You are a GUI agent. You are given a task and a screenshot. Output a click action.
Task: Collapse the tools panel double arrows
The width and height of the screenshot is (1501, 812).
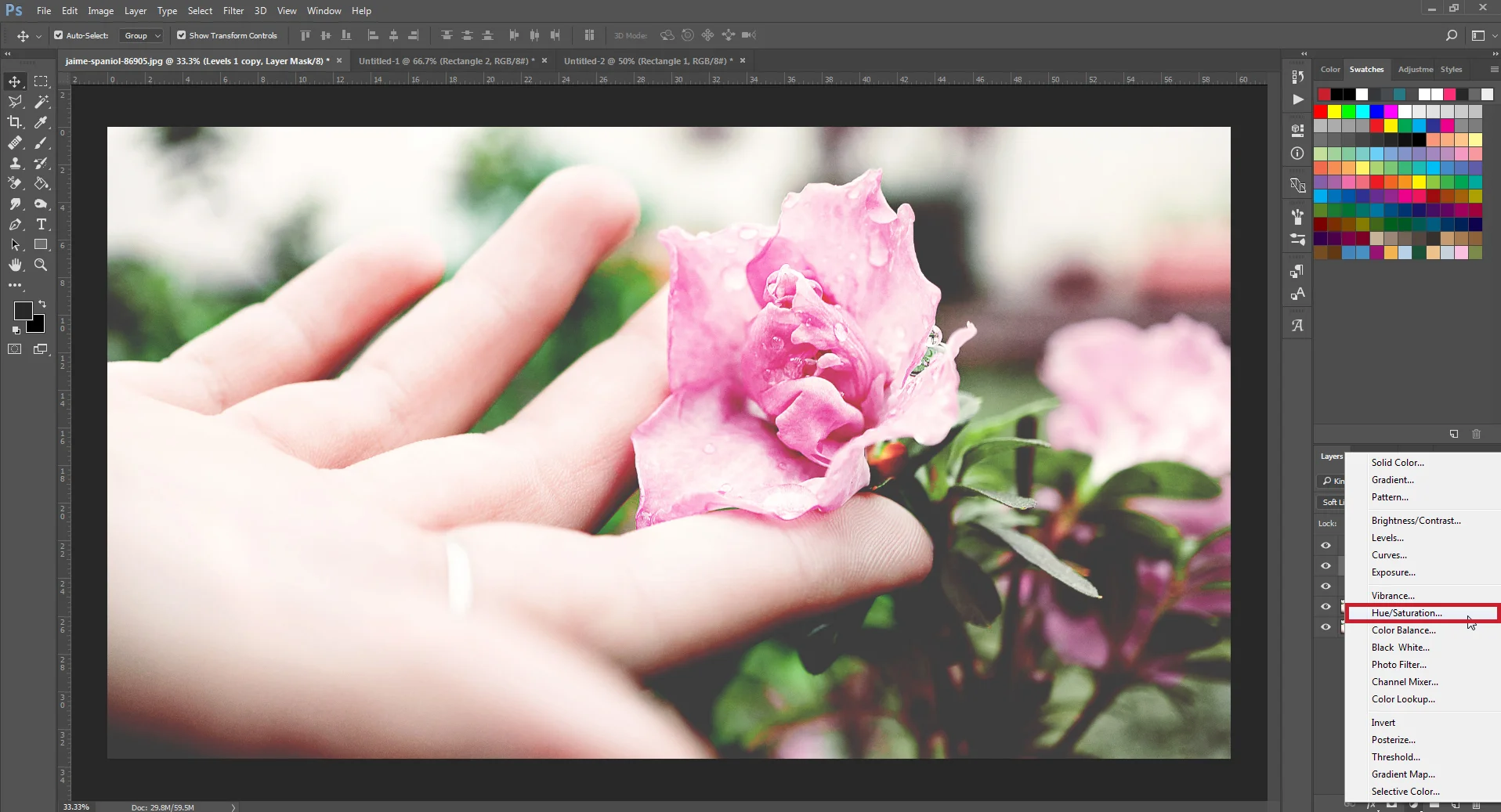click(8, 54)
